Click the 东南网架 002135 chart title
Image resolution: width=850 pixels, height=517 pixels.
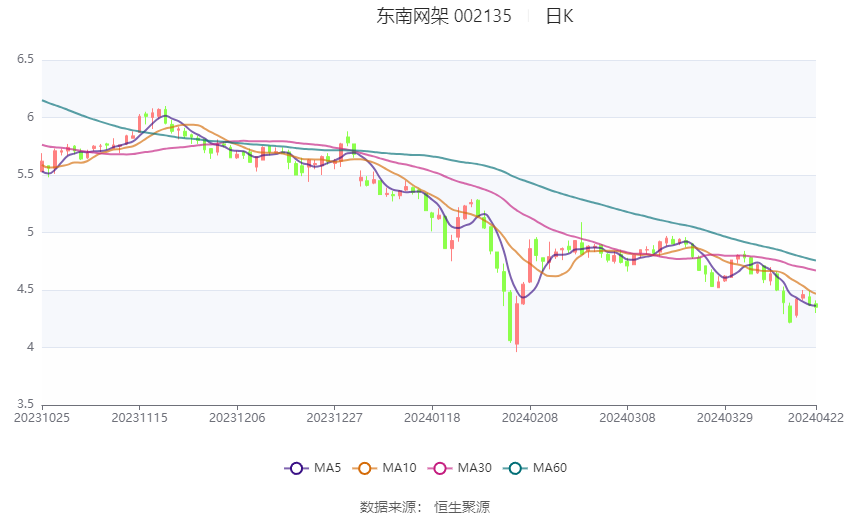tap(443, 16)
